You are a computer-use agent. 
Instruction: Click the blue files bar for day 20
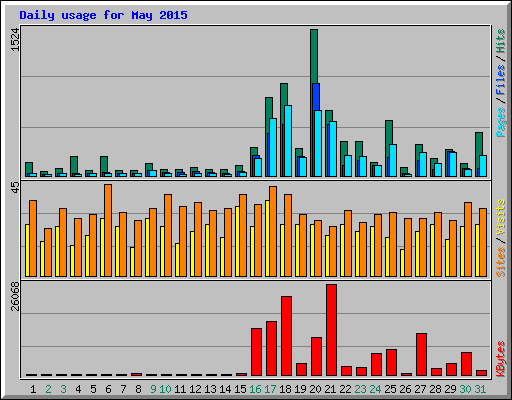point(316,97)
